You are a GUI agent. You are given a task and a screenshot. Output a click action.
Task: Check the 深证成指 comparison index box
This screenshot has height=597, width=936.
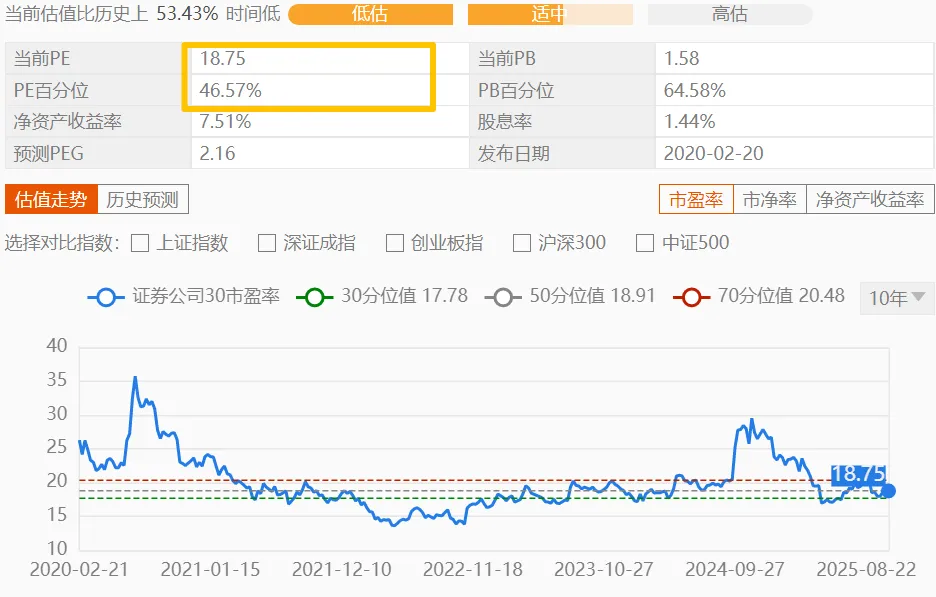click(x=267, y=243)
